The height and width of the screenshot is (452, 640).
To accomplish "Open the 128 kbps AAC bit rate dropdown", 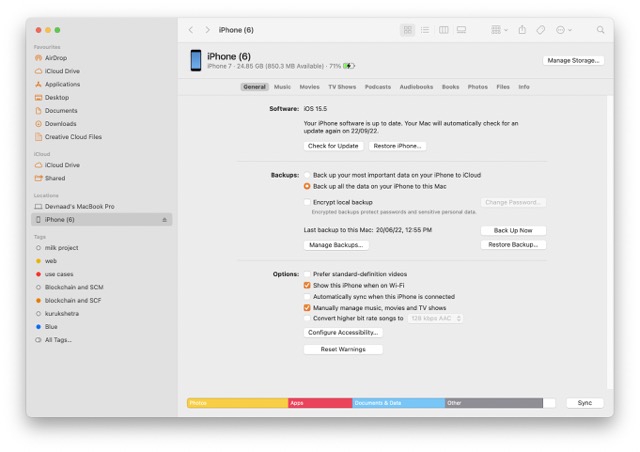I will 435,318.
